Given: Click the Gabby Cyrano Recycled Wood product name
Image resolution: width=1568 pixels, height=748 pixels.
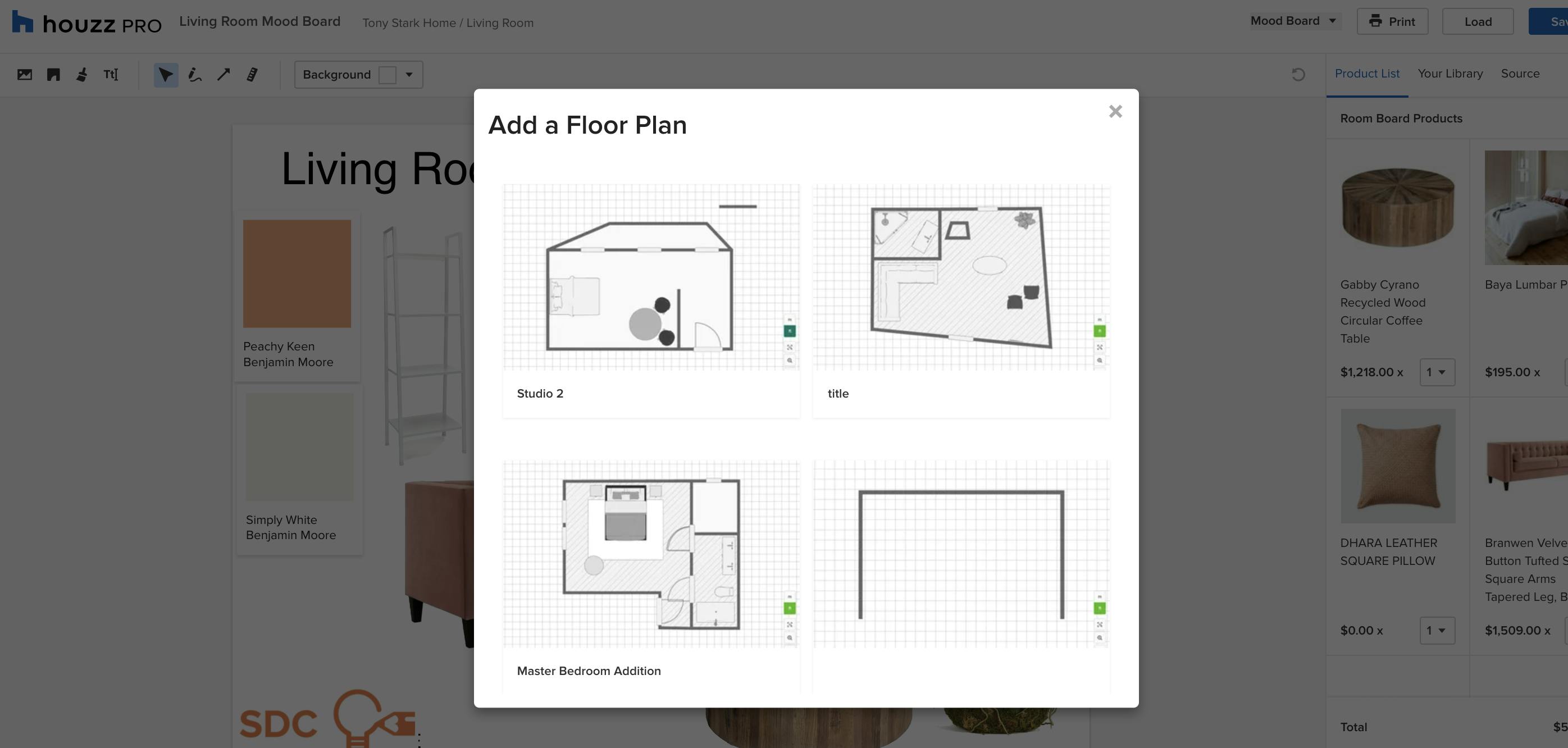Looking at the screenshot, I should [x=1383, y=311].
